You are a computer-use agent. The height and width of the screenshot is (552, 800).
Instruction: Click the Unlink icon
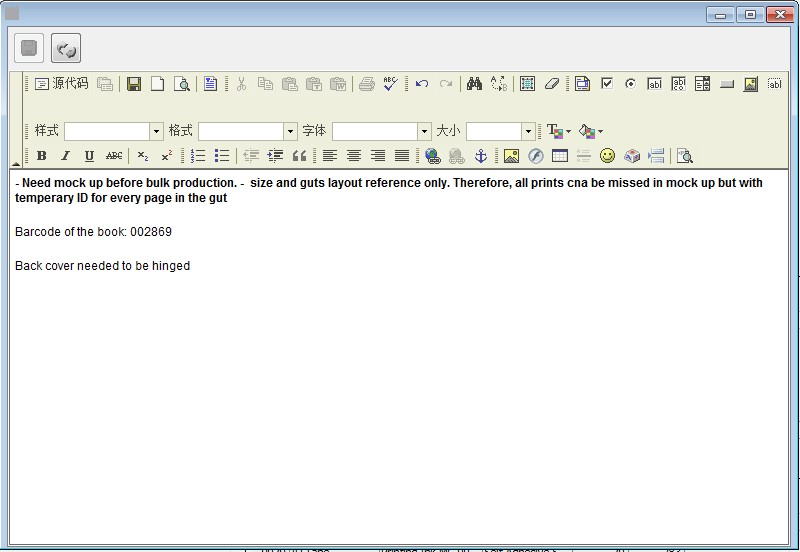(x=457, y=156)
